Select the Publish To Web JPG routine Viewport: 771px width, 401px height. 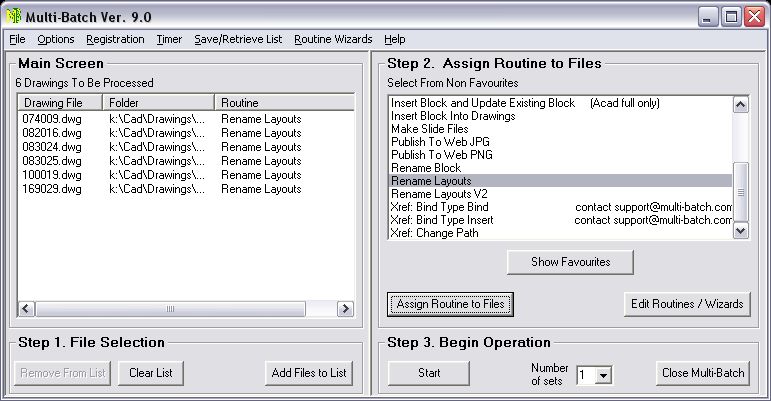tap(560, 142)
